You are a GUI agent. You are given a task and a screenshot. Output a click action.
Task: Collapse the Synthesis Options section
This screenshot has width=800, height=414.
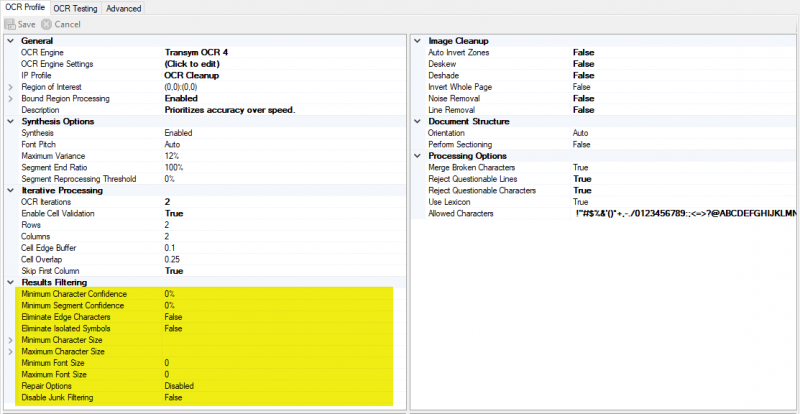point(10,121)
